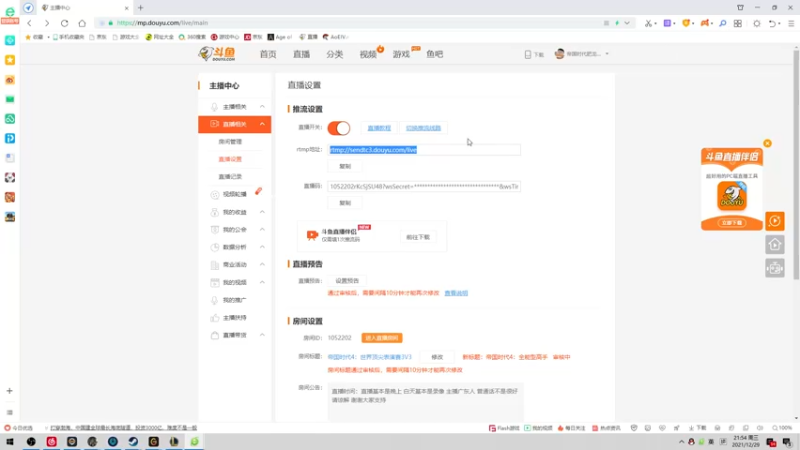Click 立即下载 on the floating ad
This screenshot has width=800, height=450.
click(x=732, y=223)
